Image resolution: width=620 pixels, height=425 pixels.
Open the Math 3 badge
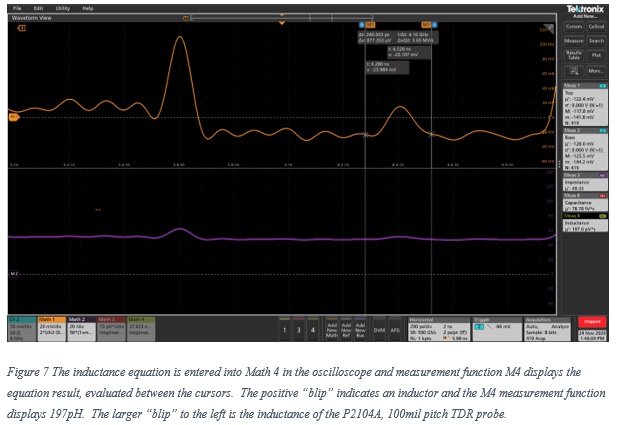[111, 329]
